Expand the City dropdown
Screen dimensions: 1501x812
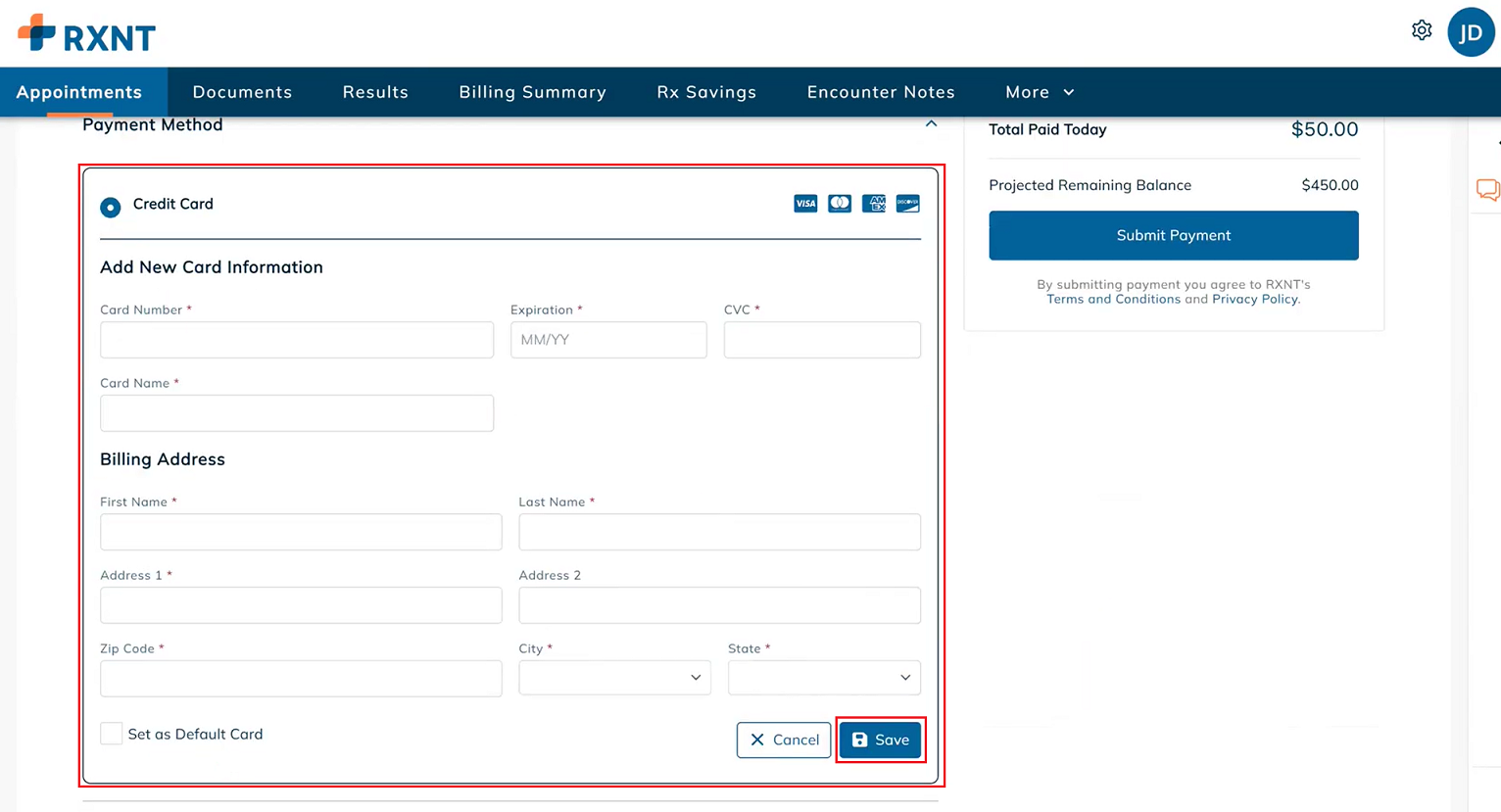(x=614, y=678)
